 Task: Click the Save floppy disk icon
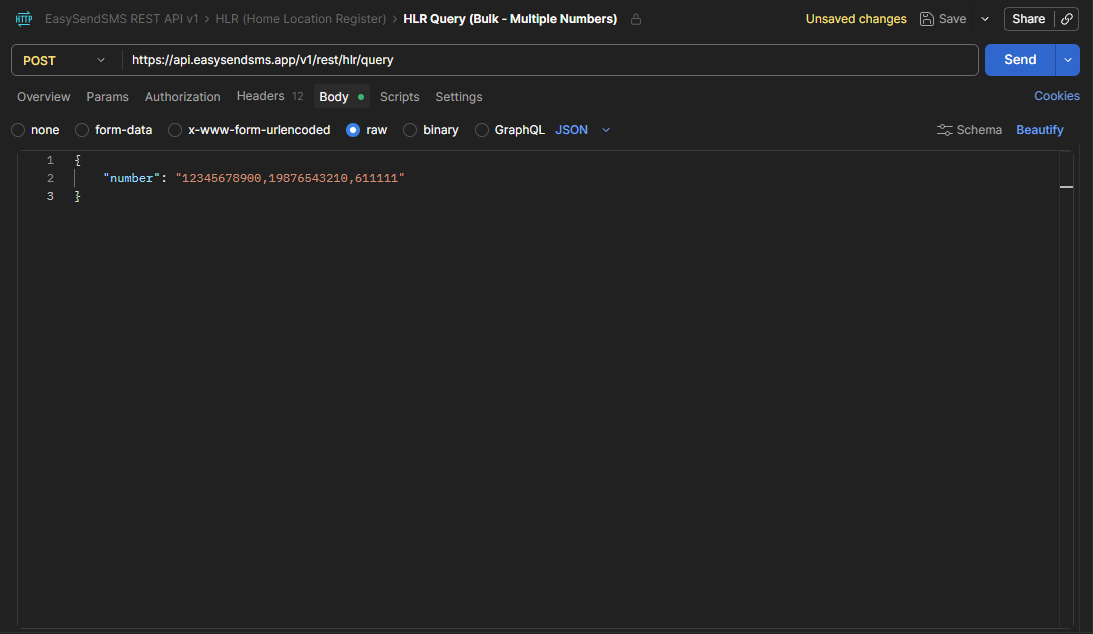[926, 19]
